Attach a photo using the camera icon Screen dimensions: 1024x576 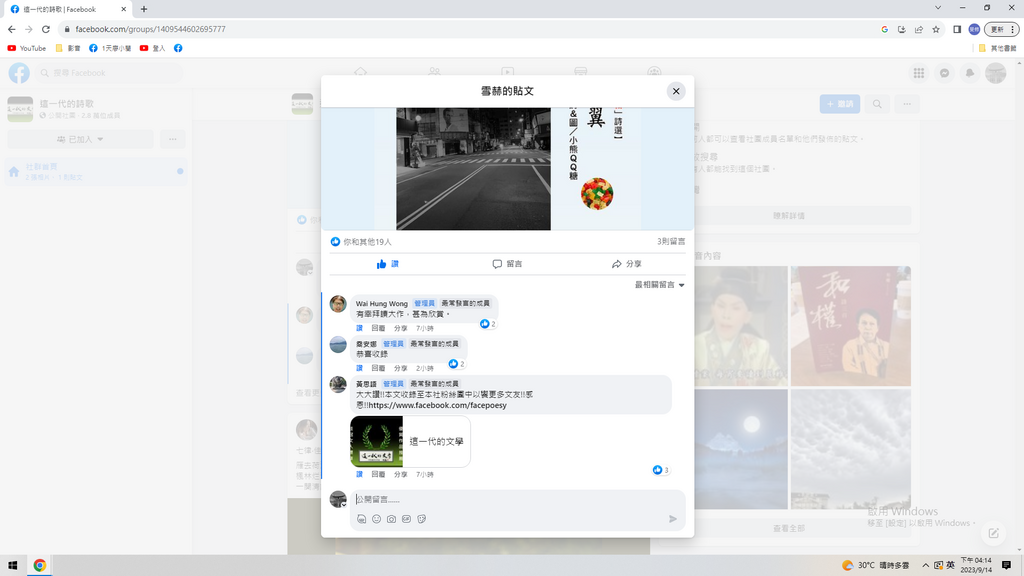tap(391, 519)
